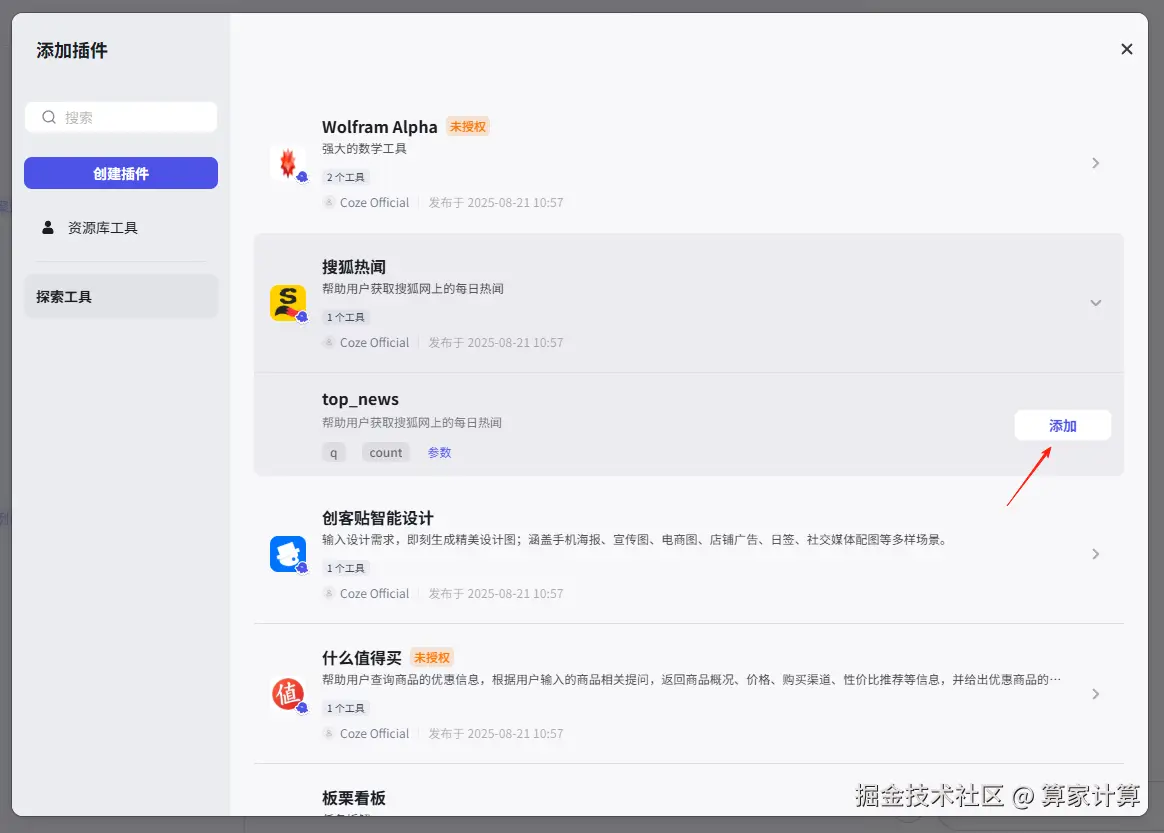This screenshot has width=1164, height=833.
Task: Click Coze Official under 搜狐热闻
Action: click(x=374, y=342)
